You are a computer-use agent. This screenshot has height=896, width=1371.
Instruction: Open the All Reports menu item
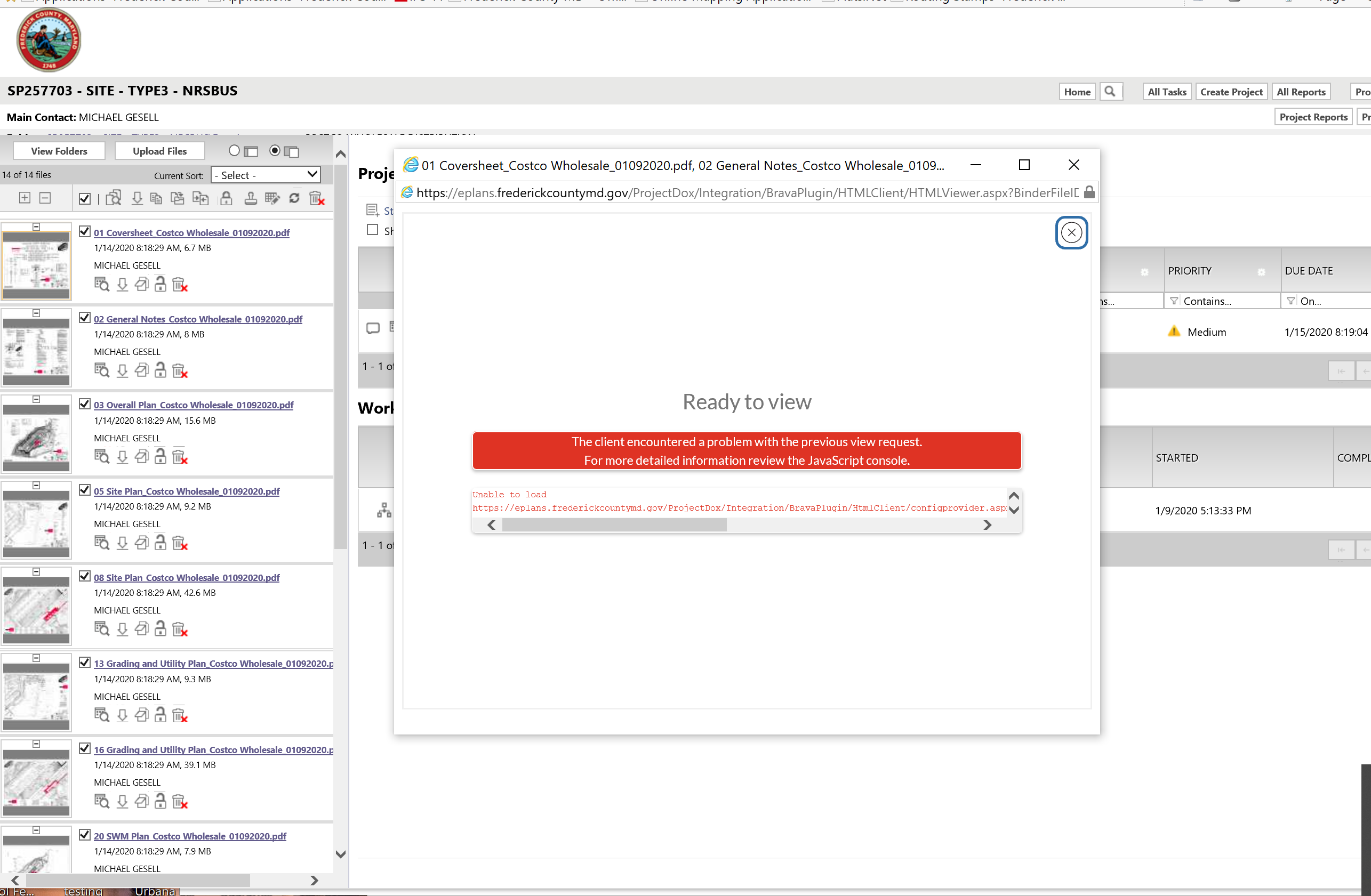coord(1301,92)
